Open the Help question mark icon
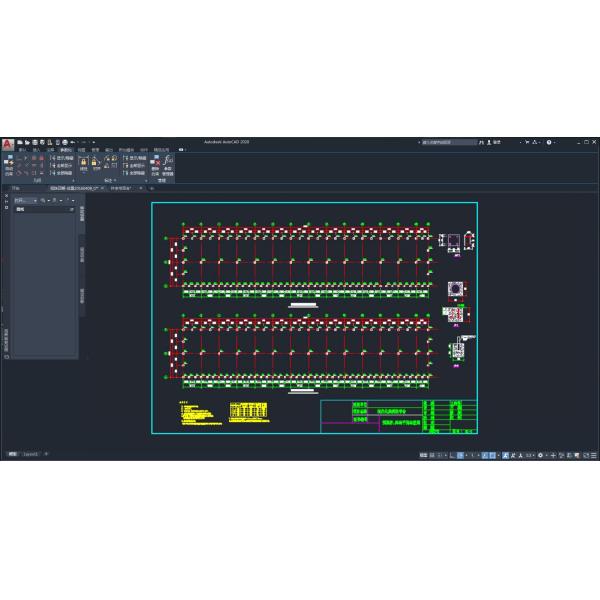Image resolution: width=600 pixels, height=600 pixels. (548, 142)
